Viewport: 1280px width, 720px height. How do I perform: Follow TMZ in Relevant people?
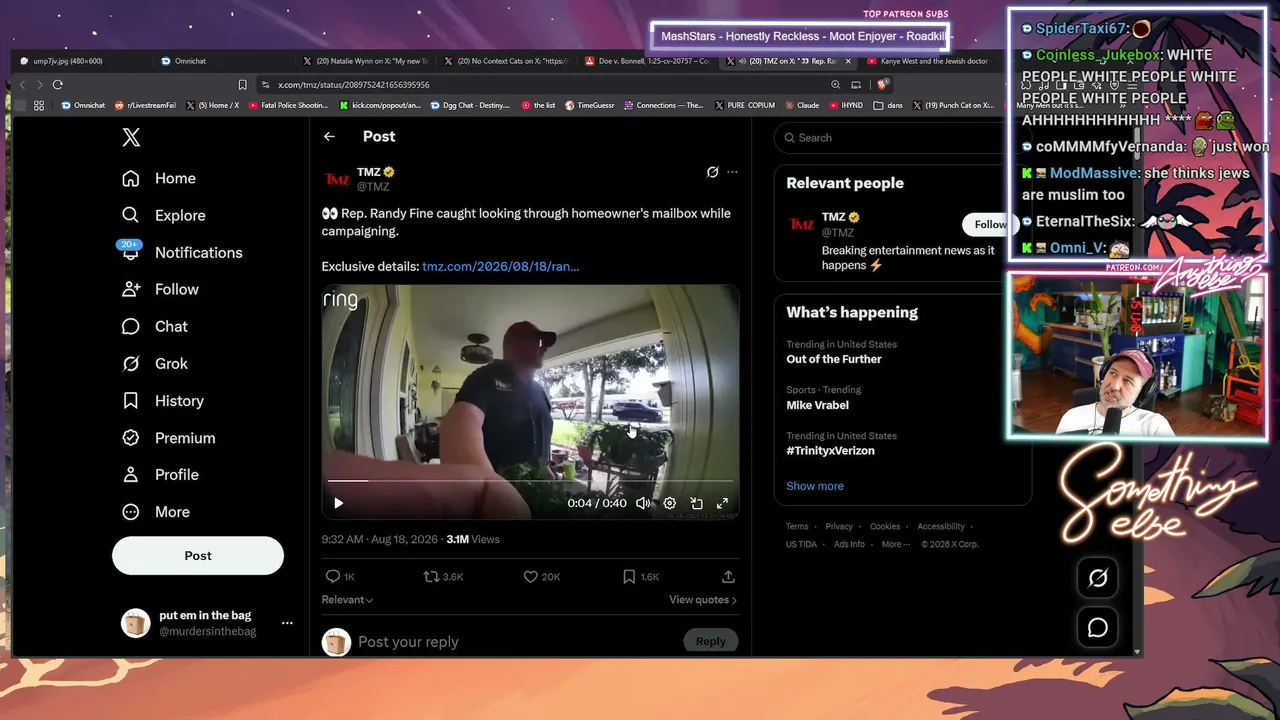990,224
